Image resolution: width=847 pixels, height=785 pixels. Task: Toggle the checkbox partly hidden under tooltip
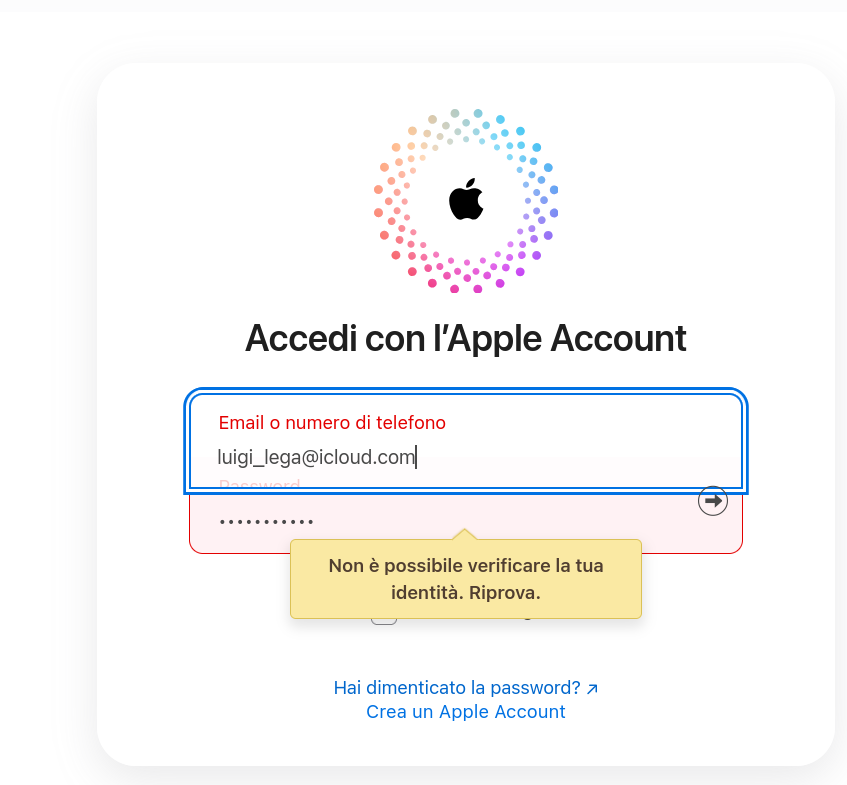[x=383, y=621]
